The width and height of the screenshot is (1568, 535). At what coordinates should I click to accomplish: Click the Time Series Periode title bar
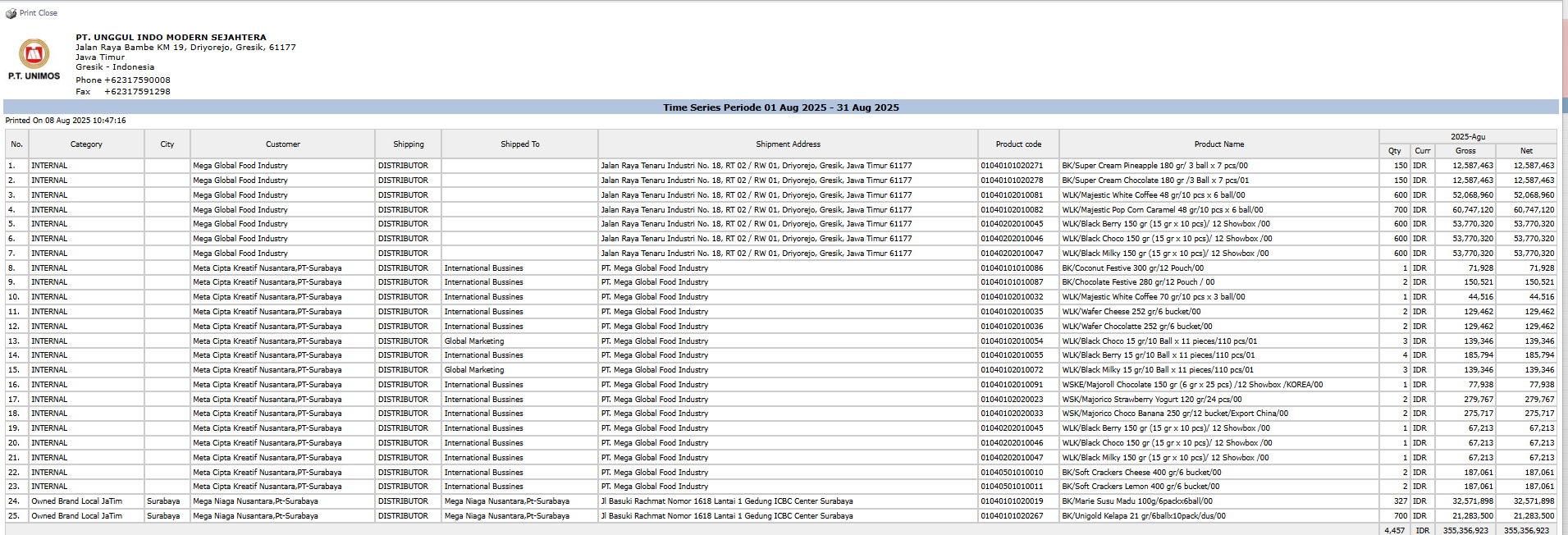point(780,107)
